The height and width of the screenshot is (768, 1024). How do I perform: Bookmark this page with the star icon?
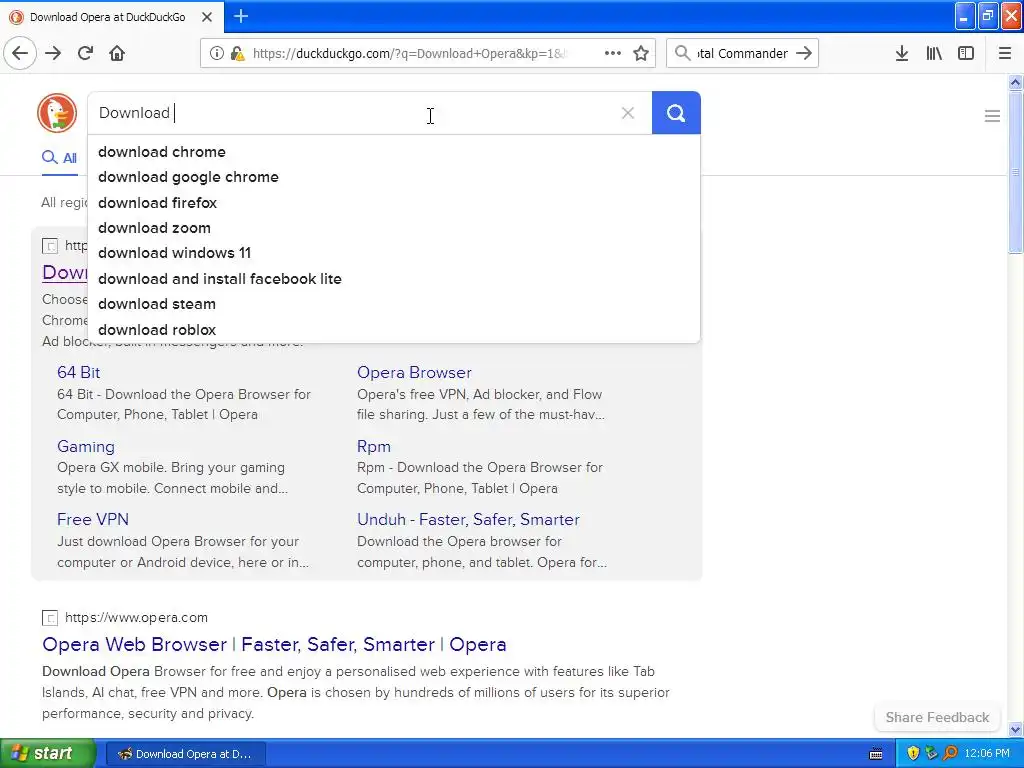point(641,54)
